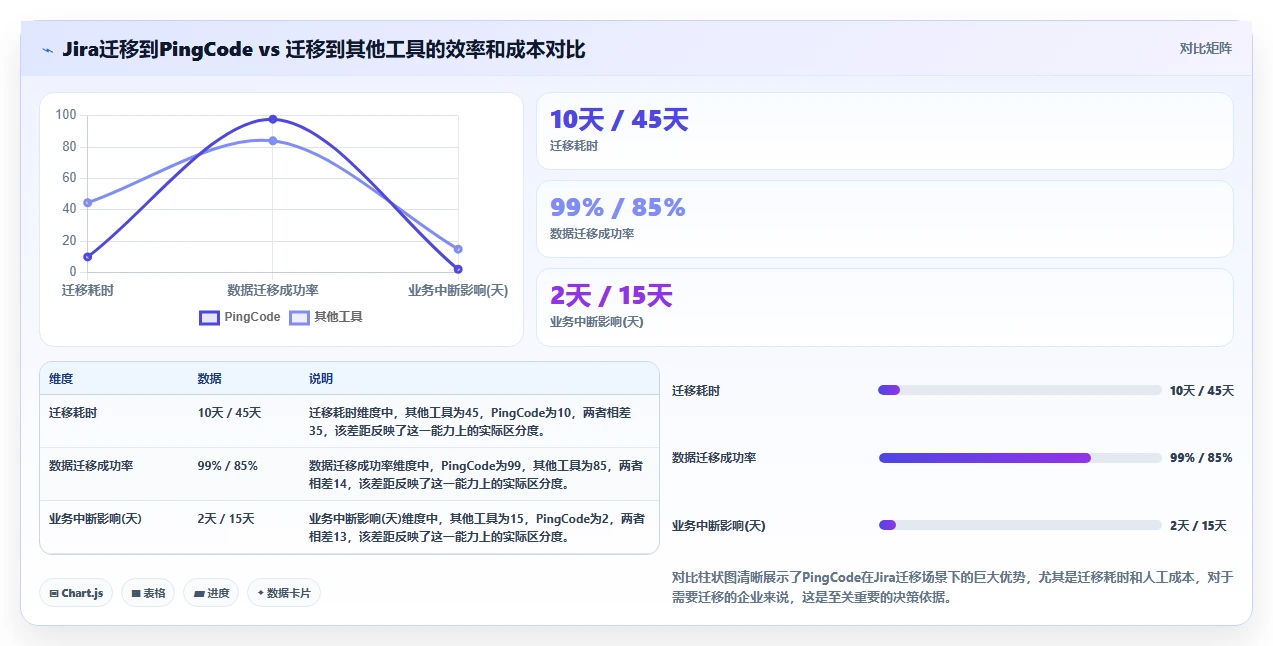Click the 业务中断影响(天) progress bar
This screenshot has width=1273, height=646.
click(1019, 525)
